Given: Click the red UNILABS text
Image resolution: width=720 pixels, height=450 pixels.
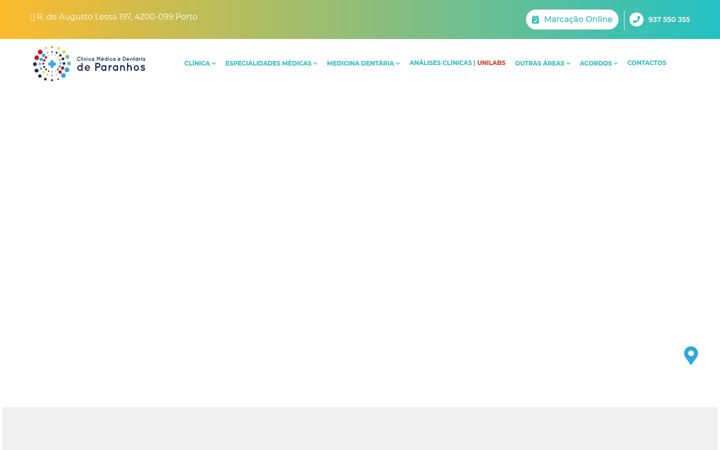Looking at the screenshot, I should coord(491,63).
